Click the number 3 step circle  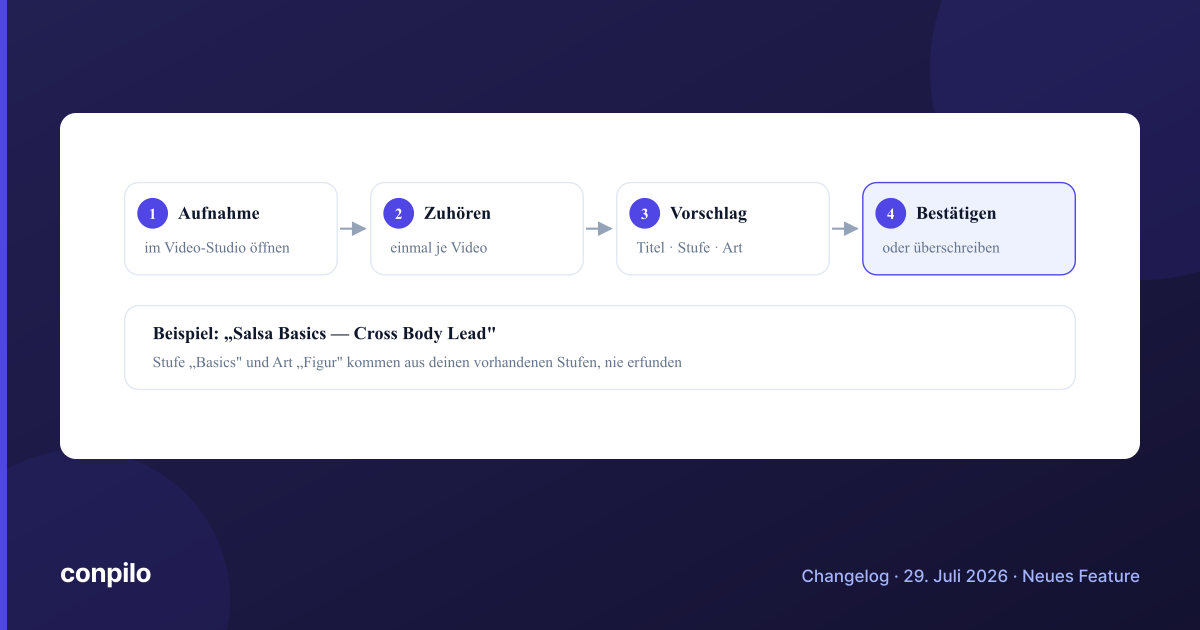click(645, 213)
